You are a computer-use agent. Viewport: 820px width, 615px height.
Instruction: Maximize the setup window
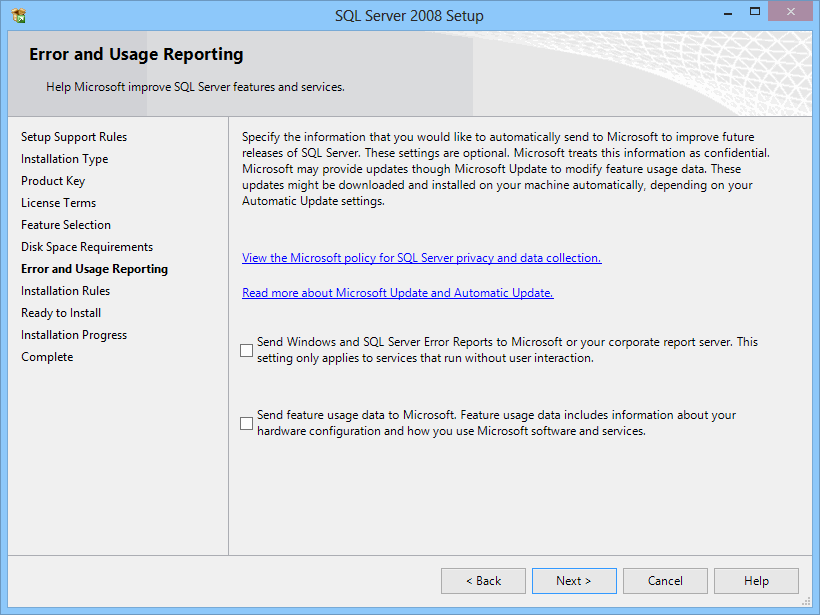755,12
